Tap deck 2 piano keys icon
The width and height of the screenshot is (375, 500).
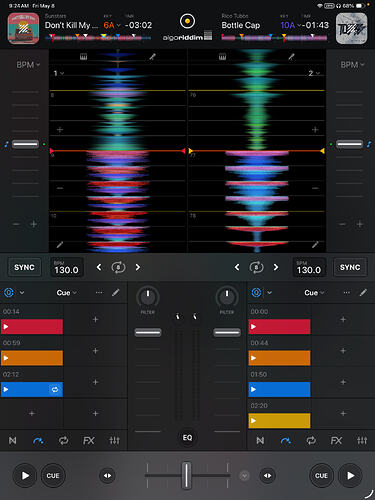(222, 57)
